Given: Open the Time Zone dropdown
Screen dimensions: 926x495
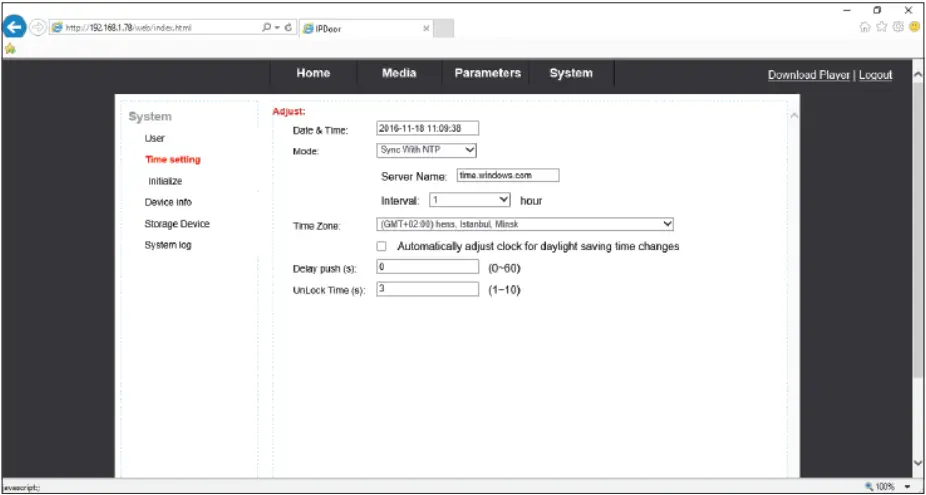Looking at the screenshot, I should [x=525, y=224].
